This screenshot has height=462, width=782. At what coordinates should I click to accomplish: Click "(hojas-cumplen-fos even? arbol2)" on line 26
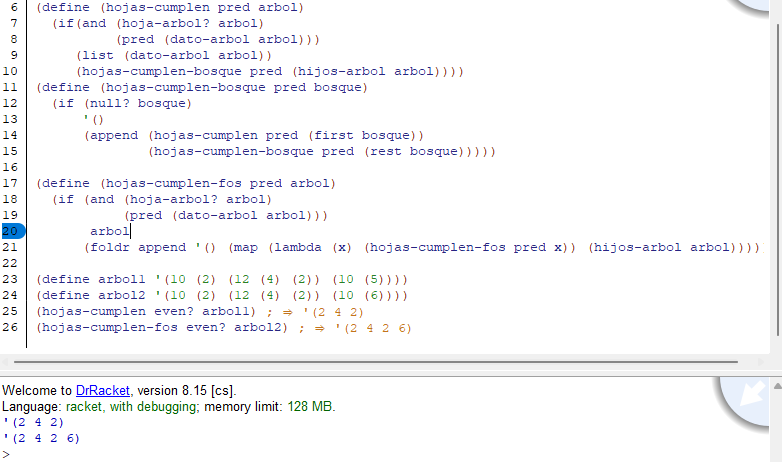click(x=162, y=327)
